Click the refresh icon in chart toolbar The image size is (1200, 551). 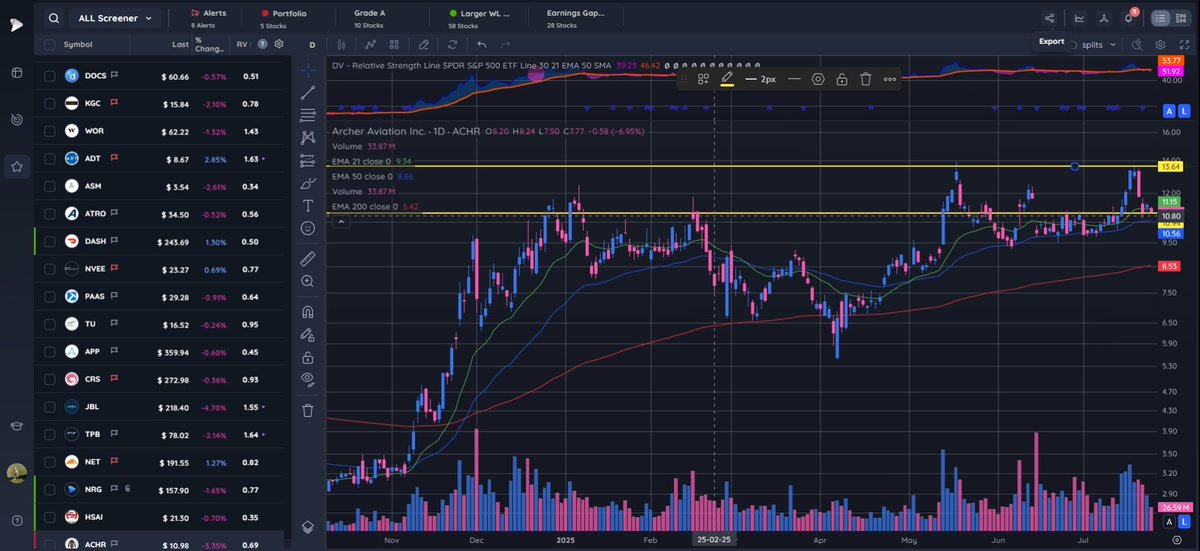[453, 45]
